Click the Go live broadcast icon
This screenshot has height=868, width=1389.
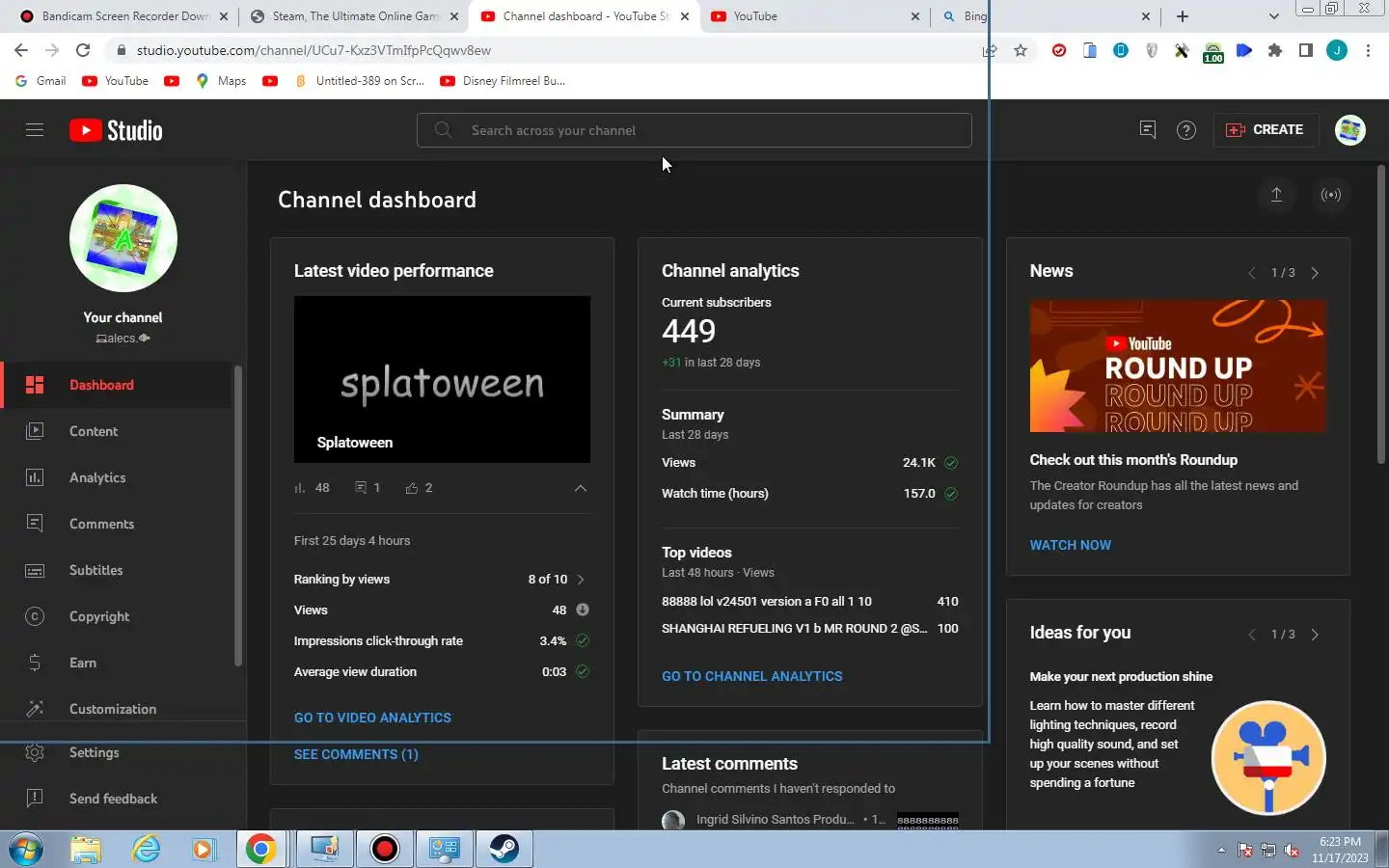pos(1331,195)
